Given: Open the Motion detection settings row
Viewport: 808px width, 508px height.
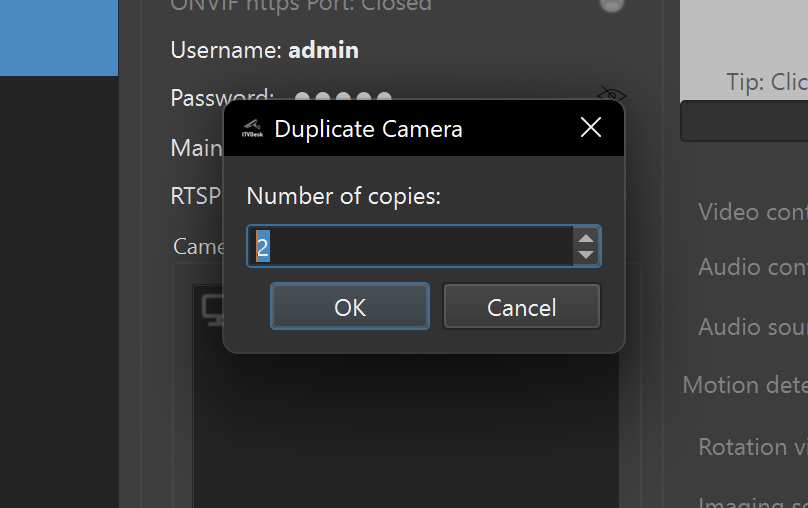Looking at the screenshot, I should [745, 385].
